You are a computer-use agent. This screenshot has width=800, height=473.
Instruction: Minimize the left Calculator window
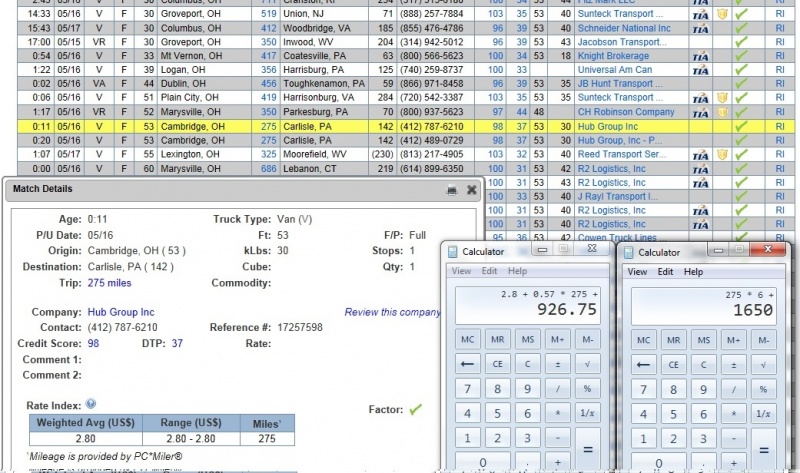coord(542,249)
